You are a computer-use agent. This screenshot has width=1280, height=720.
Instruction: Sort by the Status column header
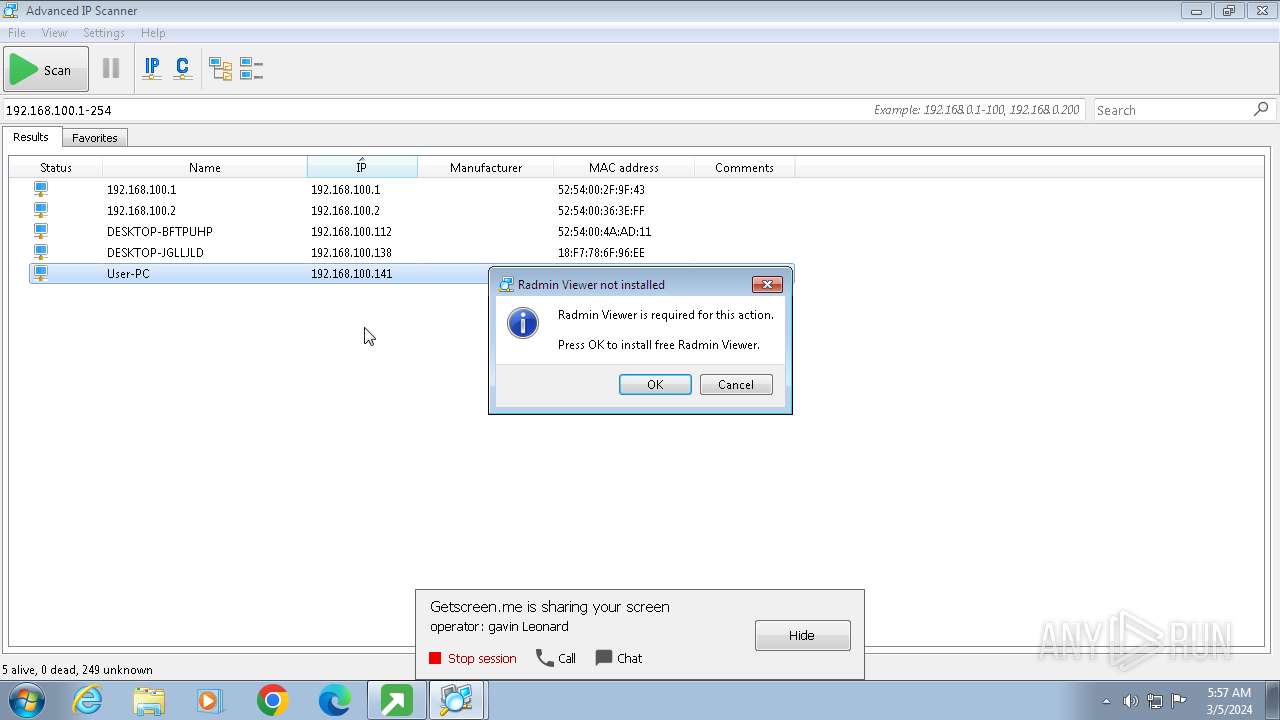(x=56, y=167)
